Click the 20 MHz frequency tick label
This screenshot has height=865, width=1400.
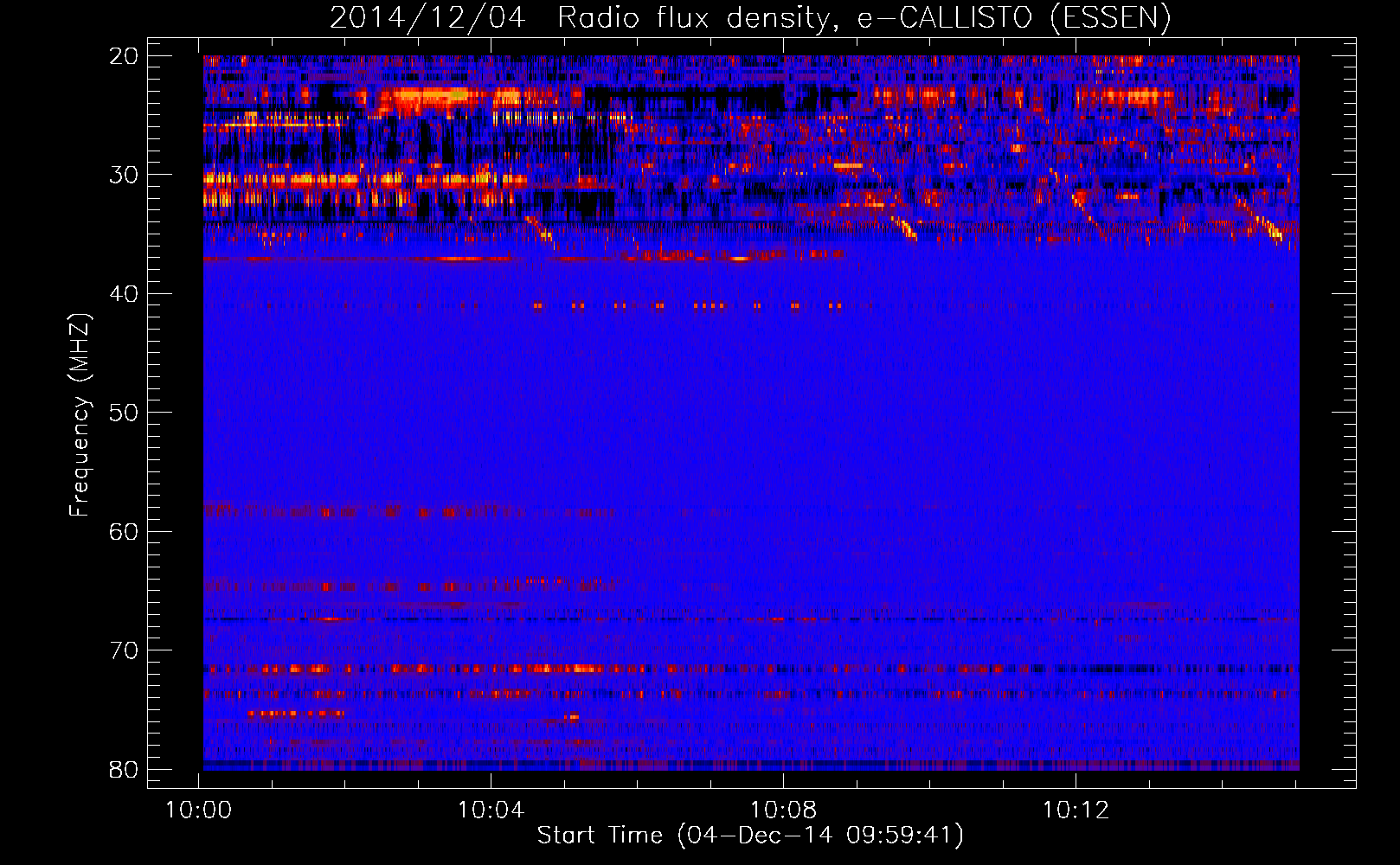124,56
